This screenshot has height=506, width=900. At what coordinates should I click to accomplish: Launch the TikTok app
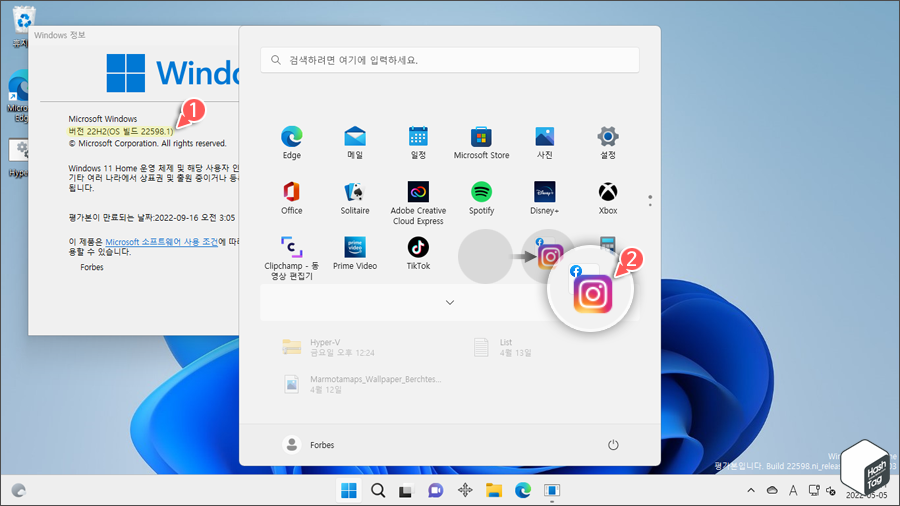418,253
